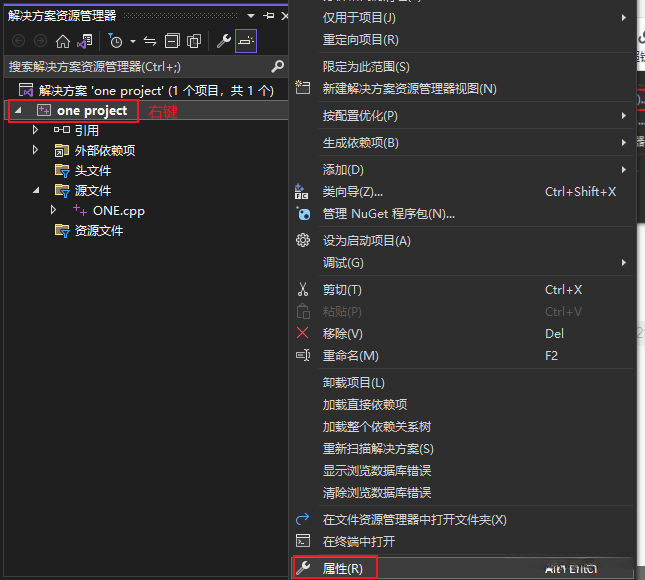This screenshot has height=580, width=645.
Task: Click the NuGet package manager icon
Action: click(303, 213)
